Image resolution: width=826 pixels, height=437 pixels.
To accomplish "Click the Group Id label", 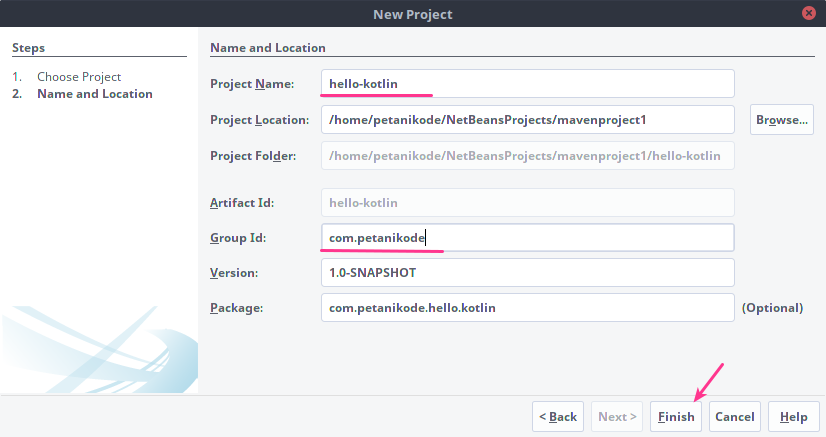I will [237, 238].
